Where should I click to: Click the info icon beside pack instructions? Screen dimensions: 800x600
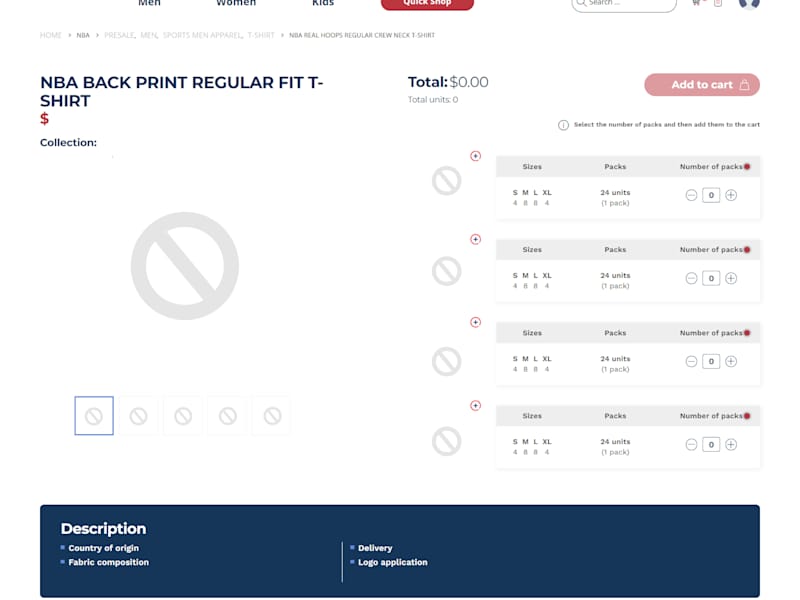click(x=563, y=125)
